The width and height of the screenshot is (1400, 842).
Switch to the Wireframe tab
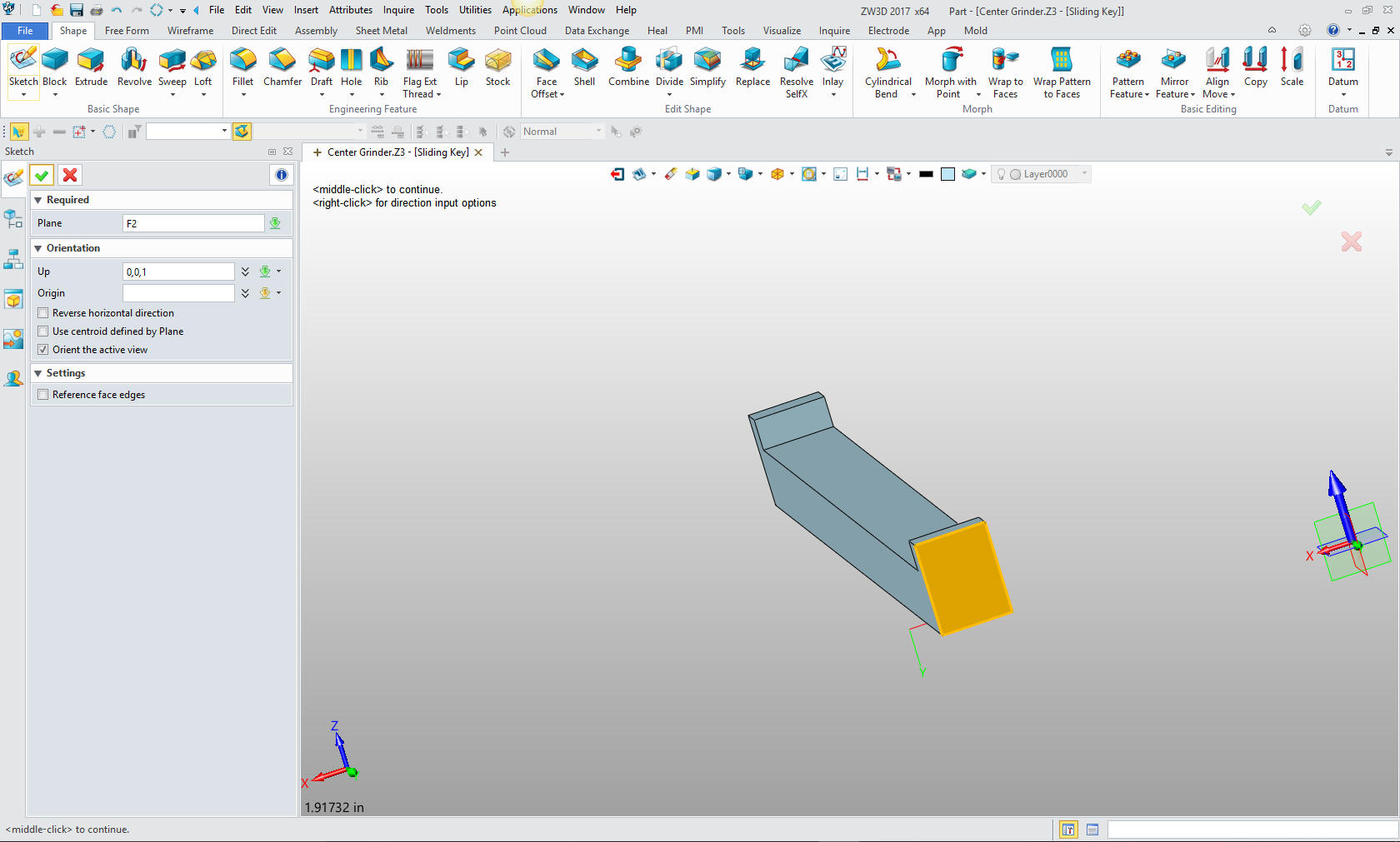[x=190, y=31]
